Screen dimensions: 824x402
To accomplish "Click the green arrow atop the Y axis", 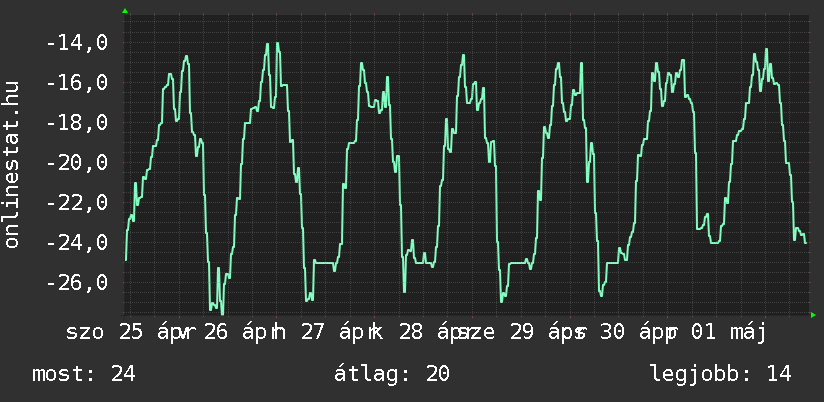I will (125, 11).
